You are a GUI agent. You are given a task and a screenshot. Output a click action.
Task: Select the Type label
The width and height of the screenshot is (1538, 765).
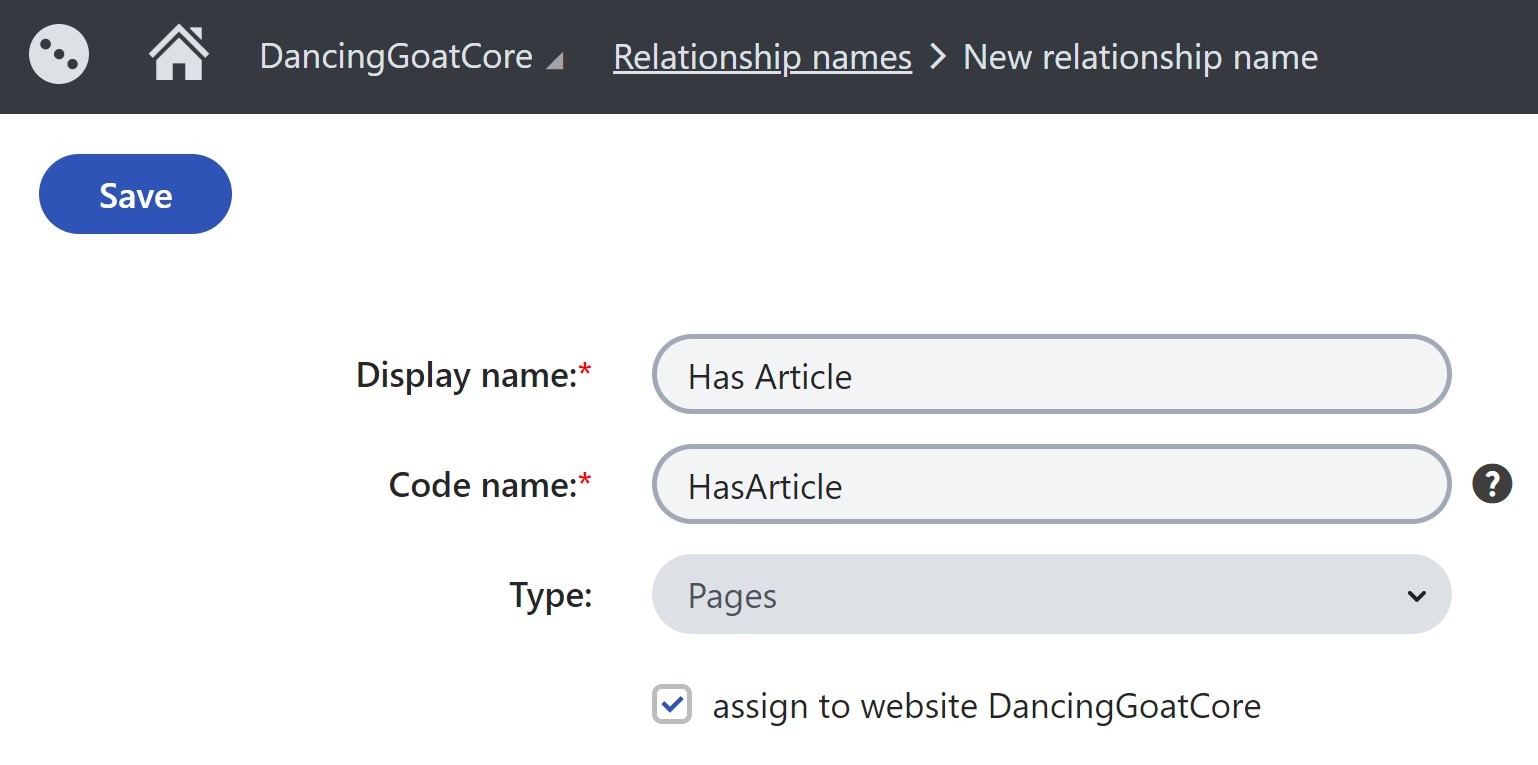[x=551, y=596]
